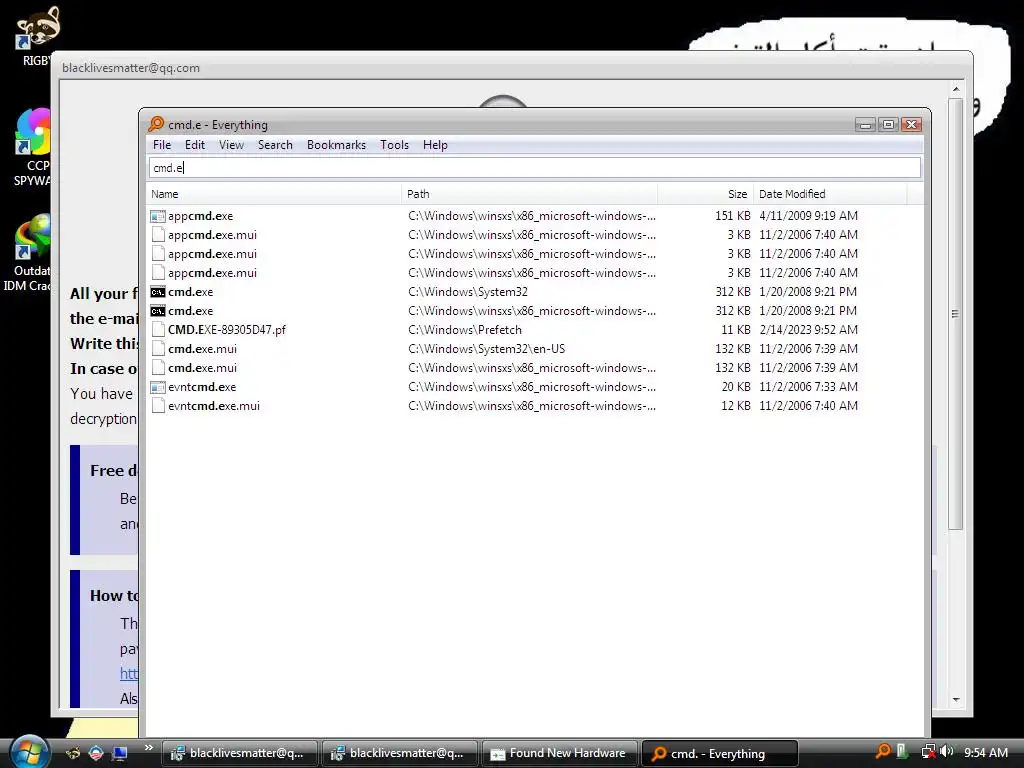1024x768 pixels.
Task: Open the Bookmarks menu
Action: pos(336,145)
